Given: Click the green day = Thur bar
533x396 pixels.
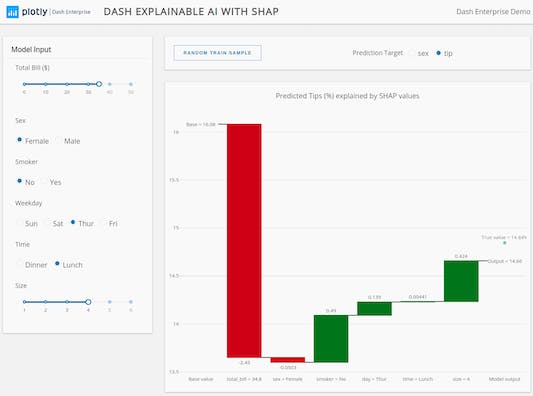Looking at the screenshot, I should (x=375, y=309).
